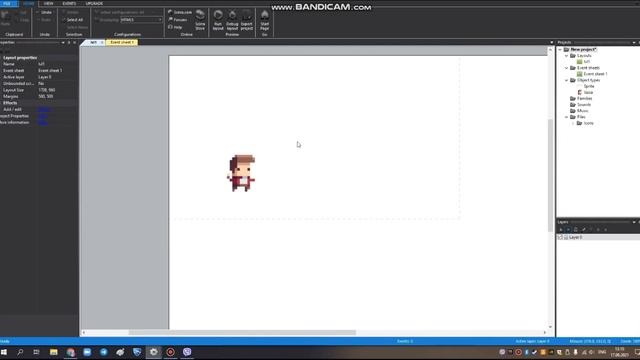640x360 pixels.
Task: Open the Forum link in Online group
Action: 178,20
